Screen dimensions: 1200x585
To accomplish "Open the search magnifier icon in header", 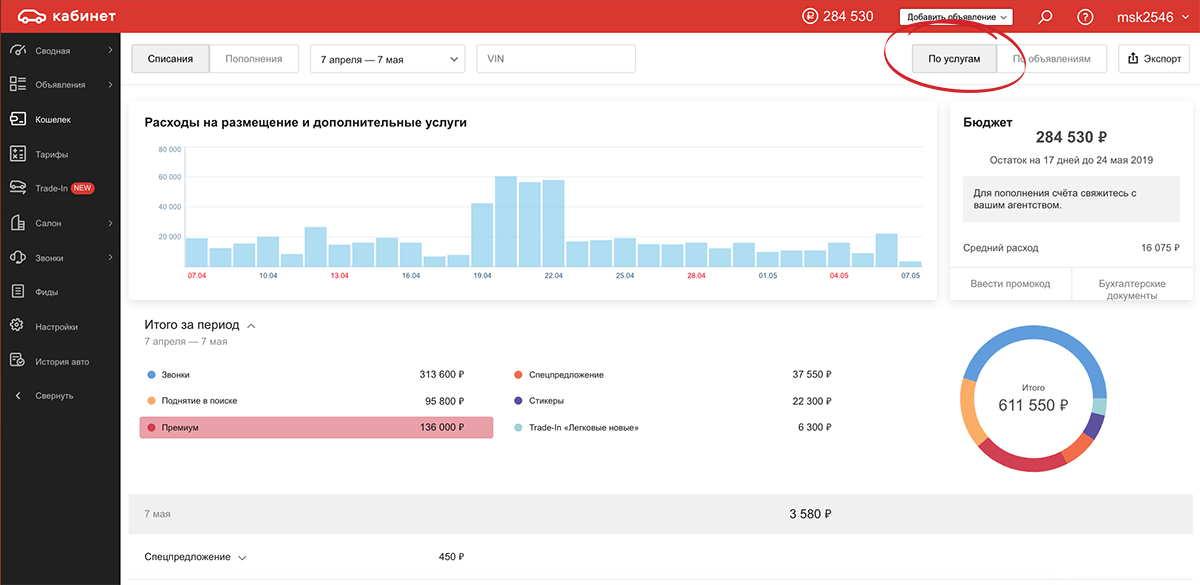I will click(x=1046, y=17).
